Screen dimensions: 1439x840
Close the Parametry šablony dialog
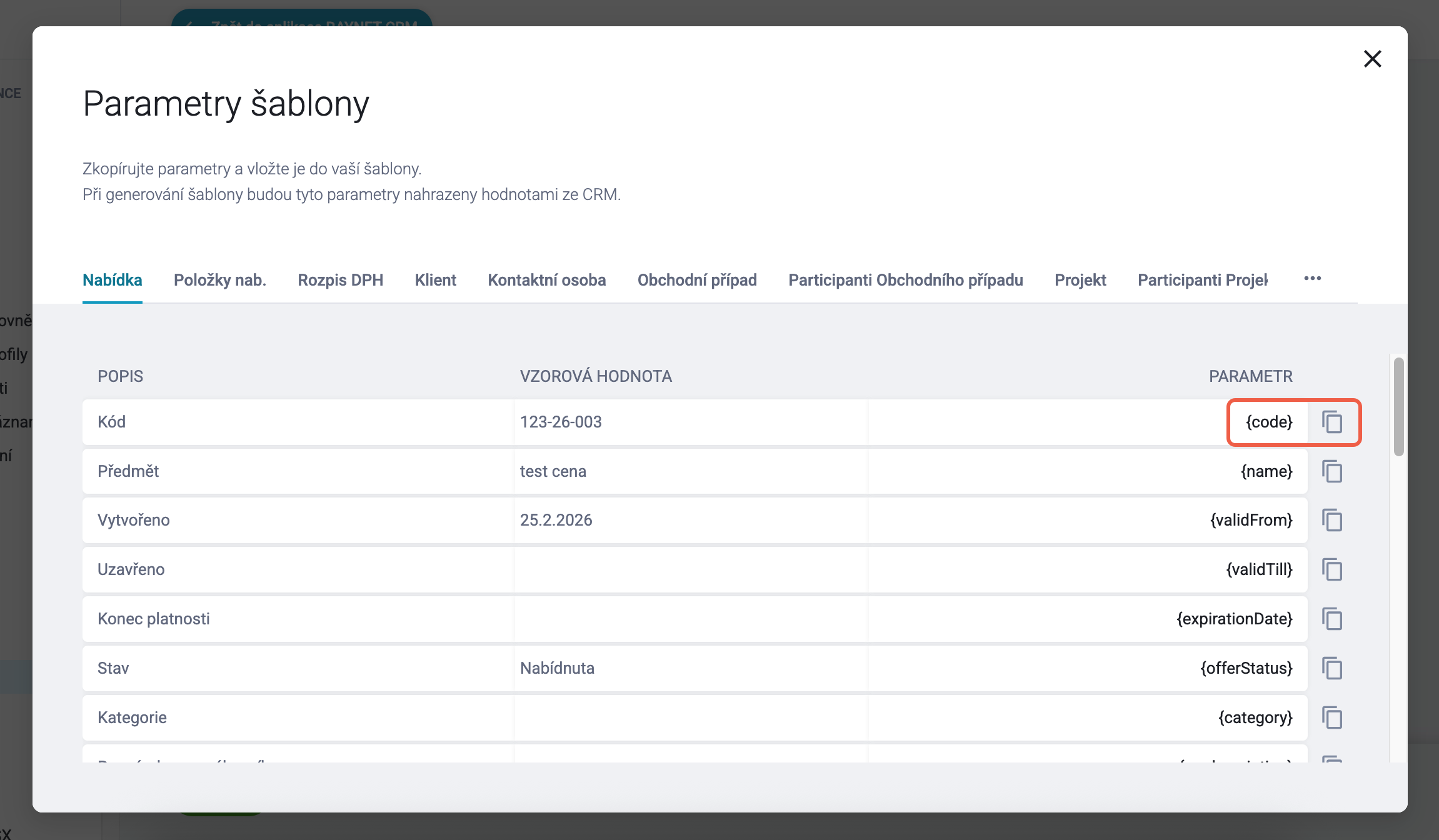(1372, 59)
